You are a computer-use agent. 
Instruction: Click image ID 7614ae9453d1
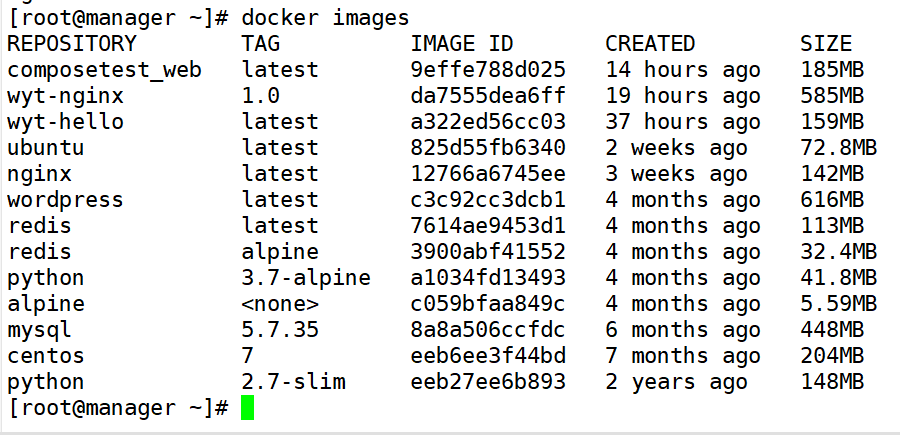488,226
